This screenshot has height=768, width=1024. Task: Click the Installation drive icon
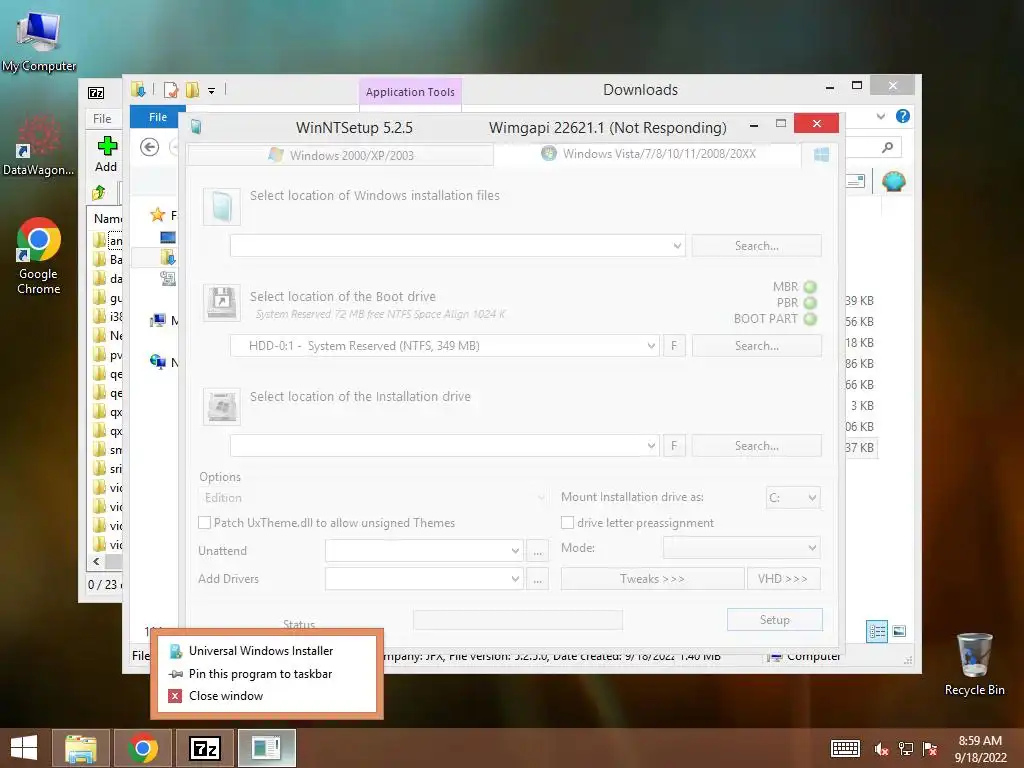(x=221, y=406)
